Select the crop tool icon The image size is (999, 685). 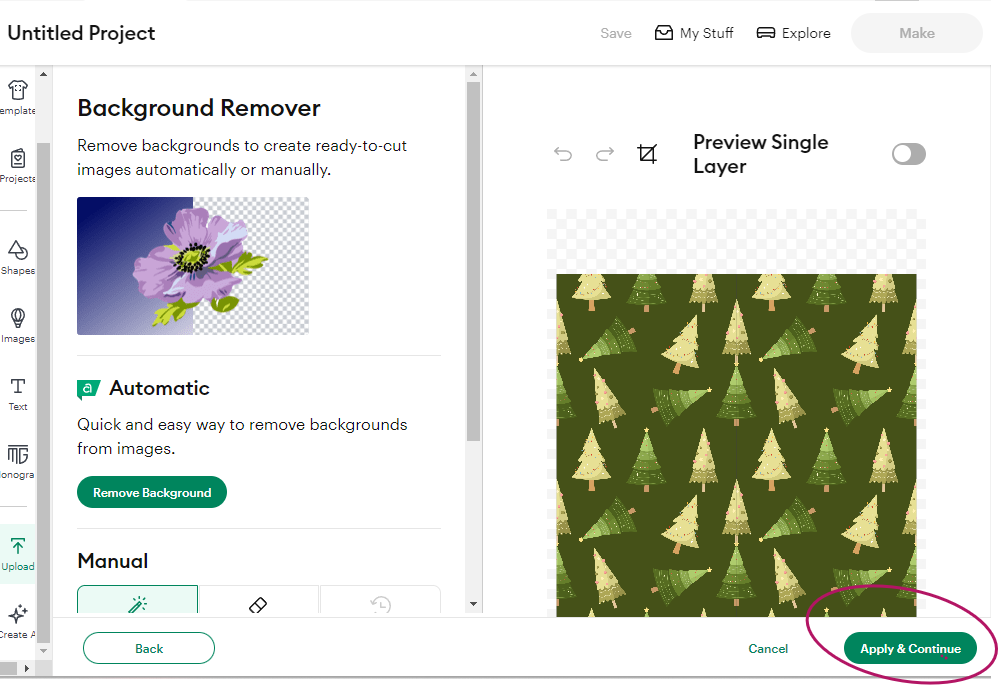coord(647,154)
